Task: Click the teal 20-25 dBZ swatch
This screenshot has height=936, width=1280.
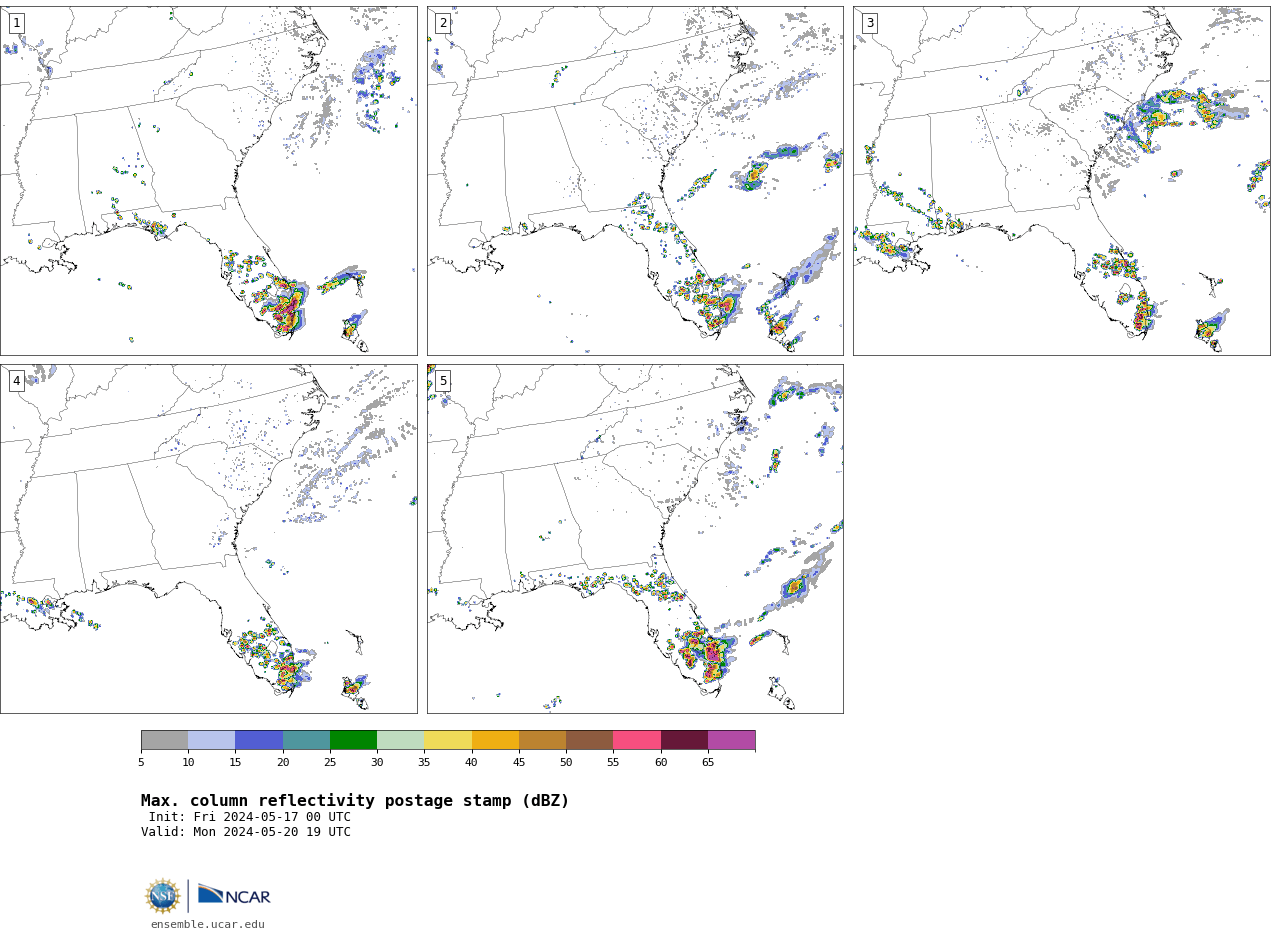Action: click(306, 740)
